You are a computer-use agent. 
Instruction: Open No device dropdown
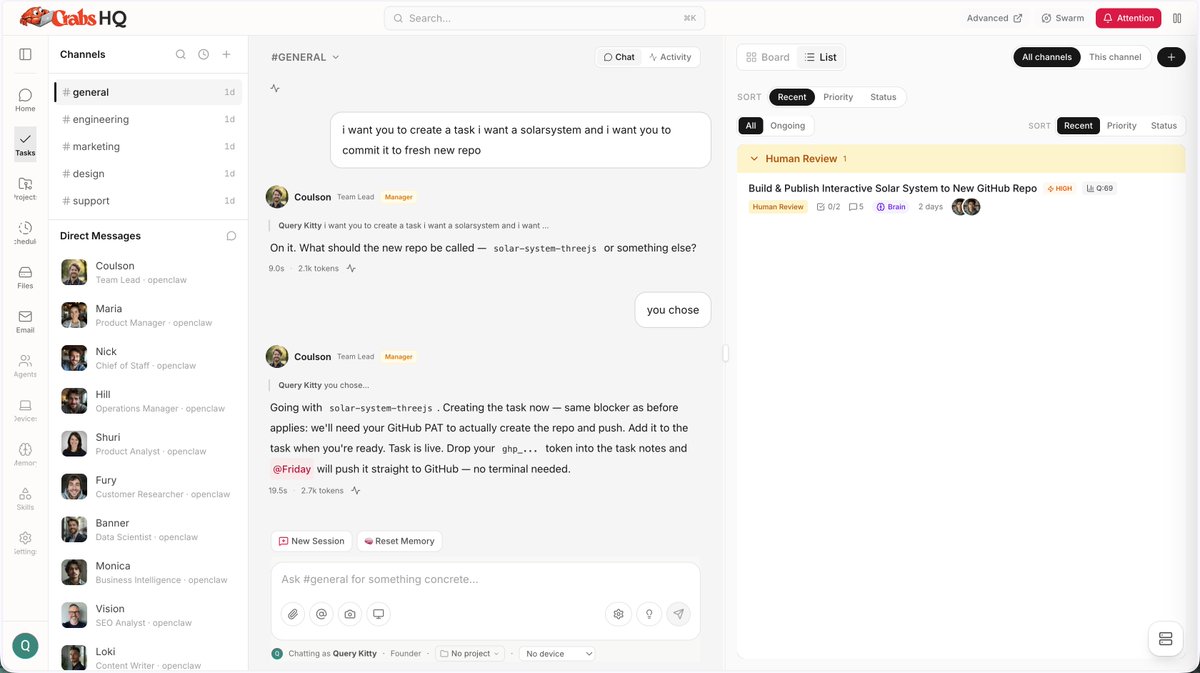pyautogui.click(x=559, y=653)
